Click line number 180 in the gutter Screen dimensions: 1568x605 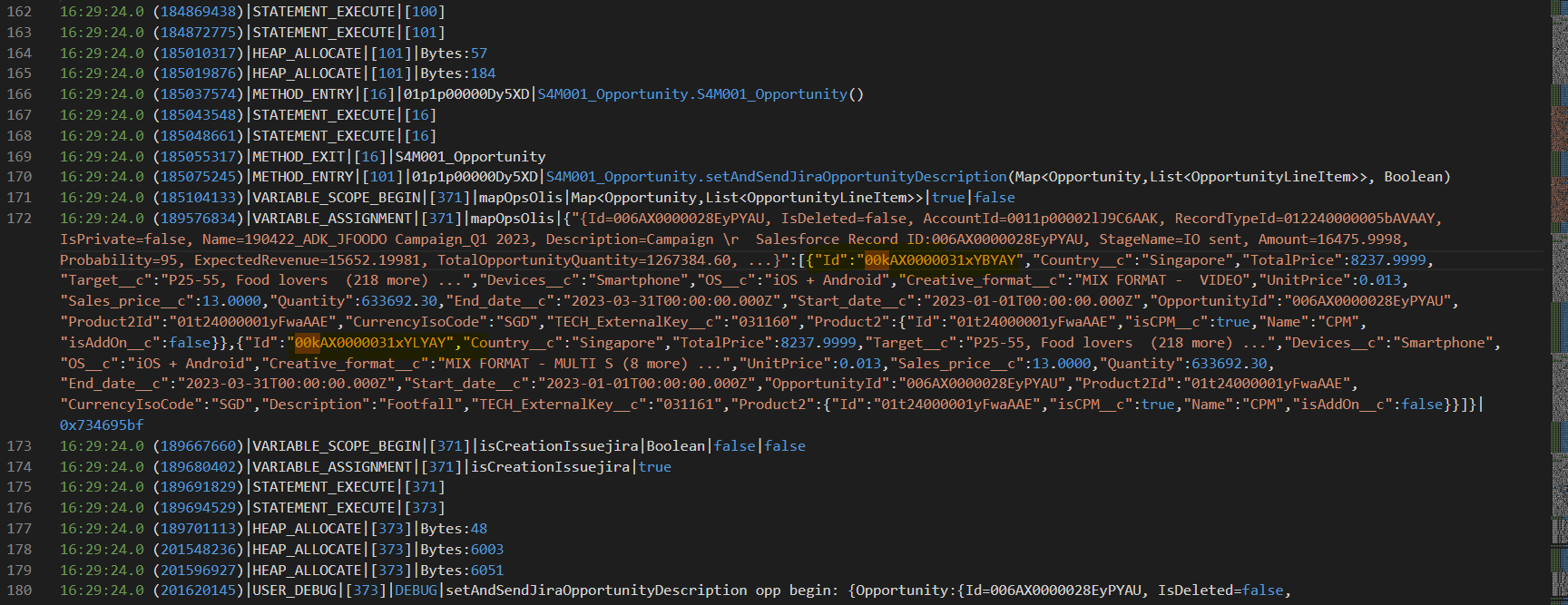tap(19, 590)
